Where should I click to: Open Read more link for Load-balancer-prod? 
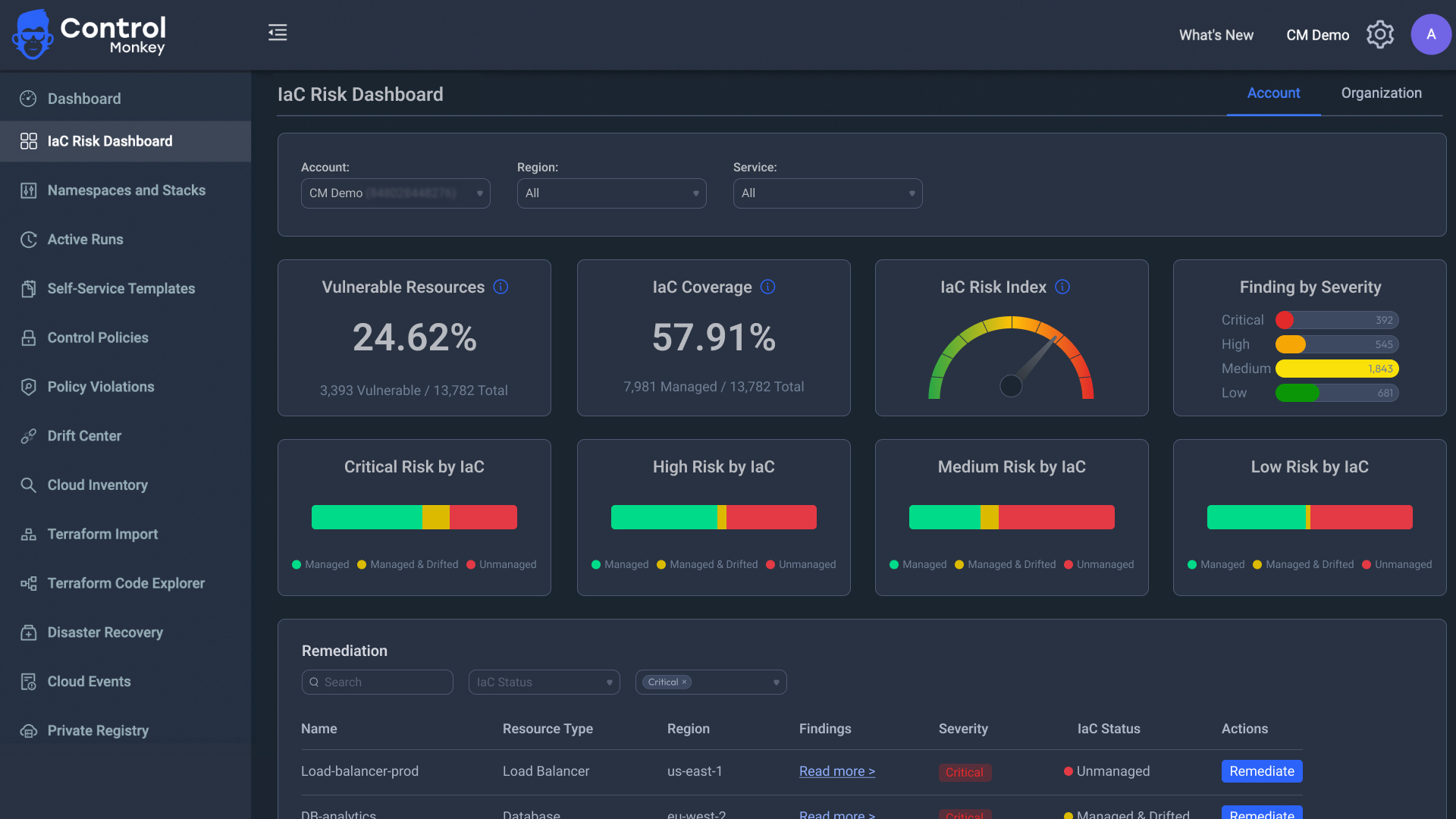(836, 771)
